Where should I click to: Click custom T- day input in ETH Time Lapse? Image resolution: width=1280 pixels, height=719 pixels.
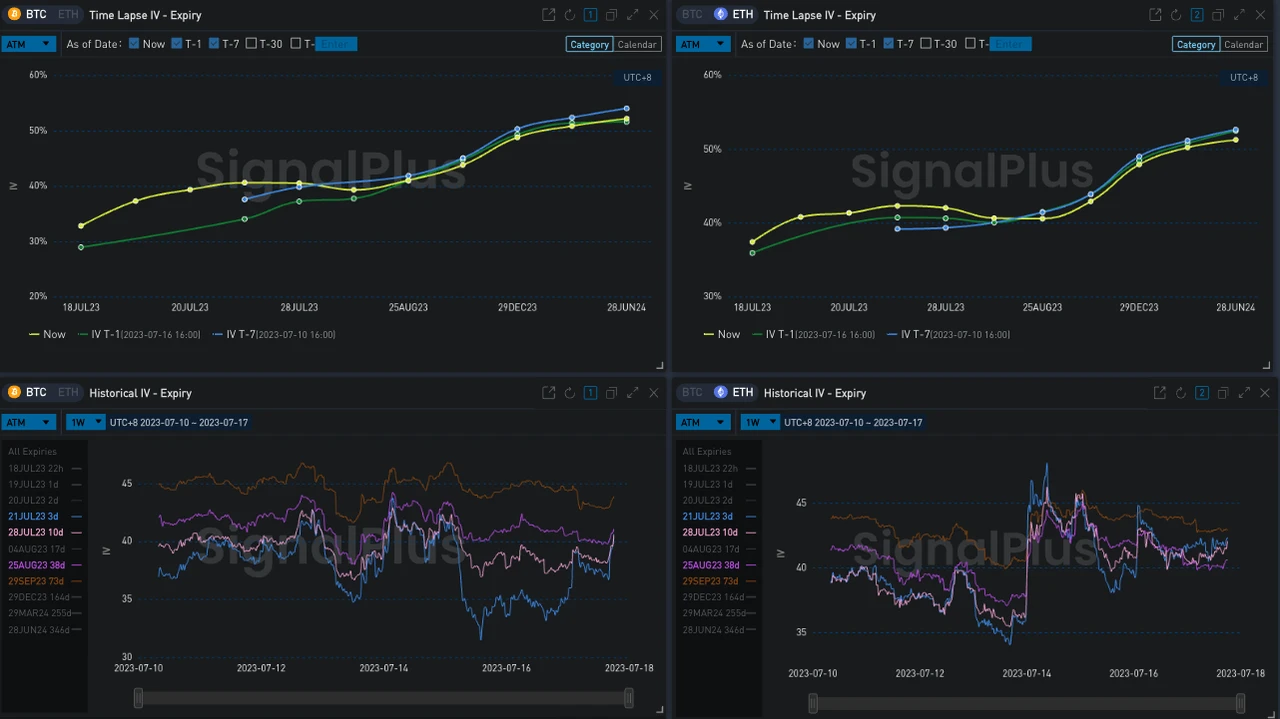(1010, 44)
